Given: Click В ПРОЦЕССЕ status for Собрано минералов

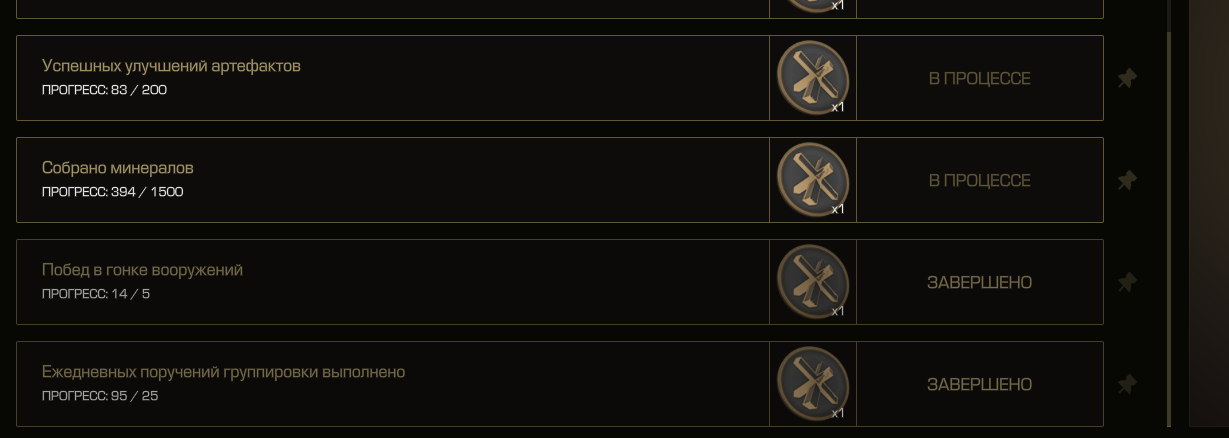Looking at the screenshot, I should point(979,180).
